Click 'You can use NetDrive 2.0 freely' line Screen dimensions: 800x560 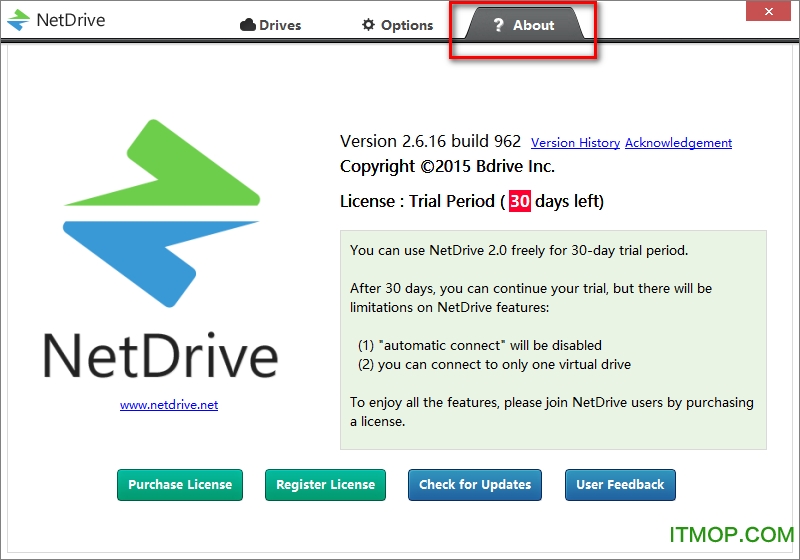519,250
